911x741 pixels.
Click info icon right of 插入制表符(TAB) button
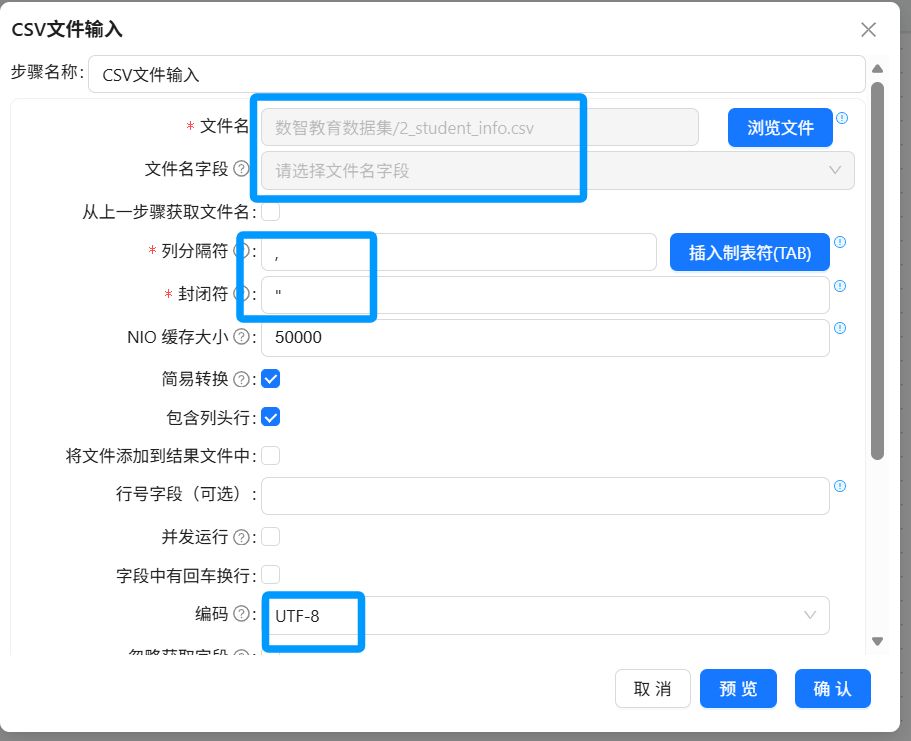840,242
